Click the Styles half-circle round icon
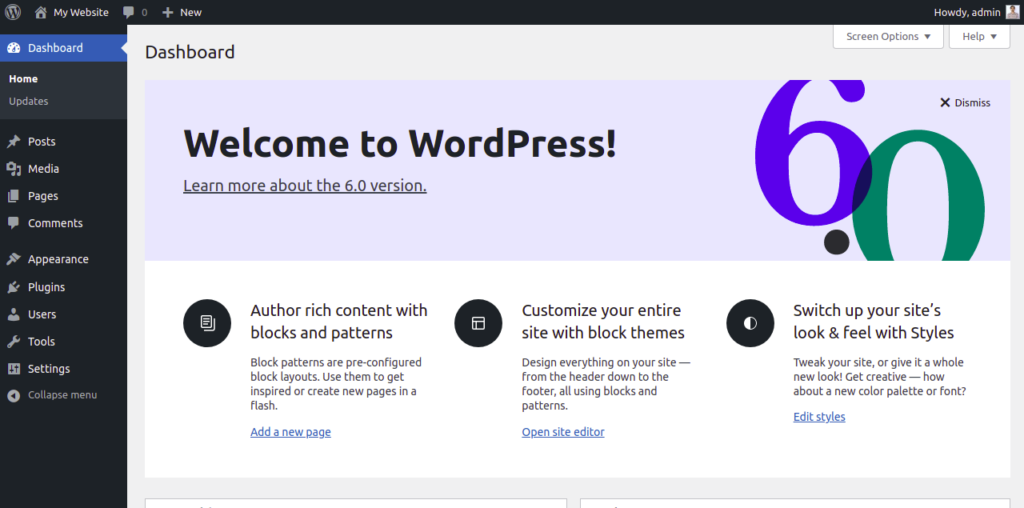This screenshot has width=1024, height=508. (750, 323)
